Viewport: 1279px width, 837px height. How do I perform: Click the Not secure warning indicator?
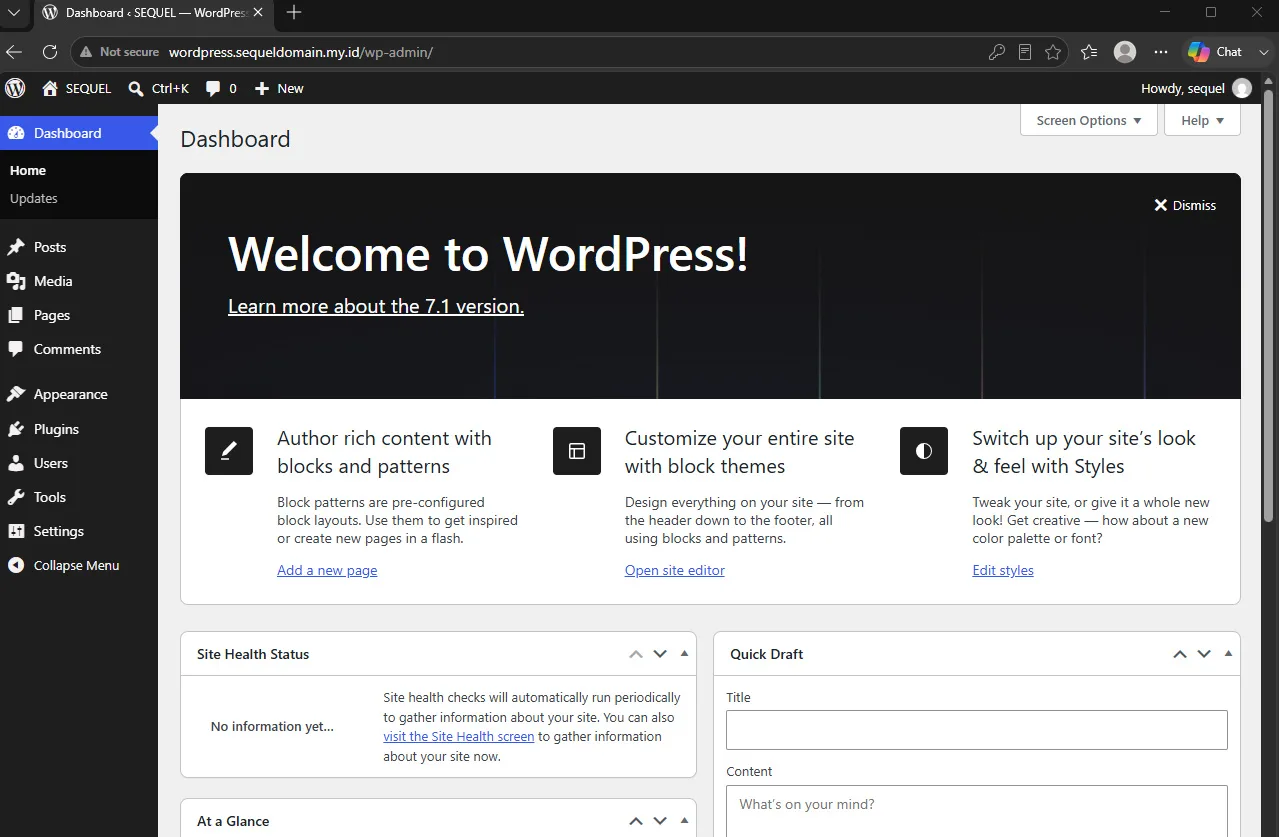click(119, 52)
